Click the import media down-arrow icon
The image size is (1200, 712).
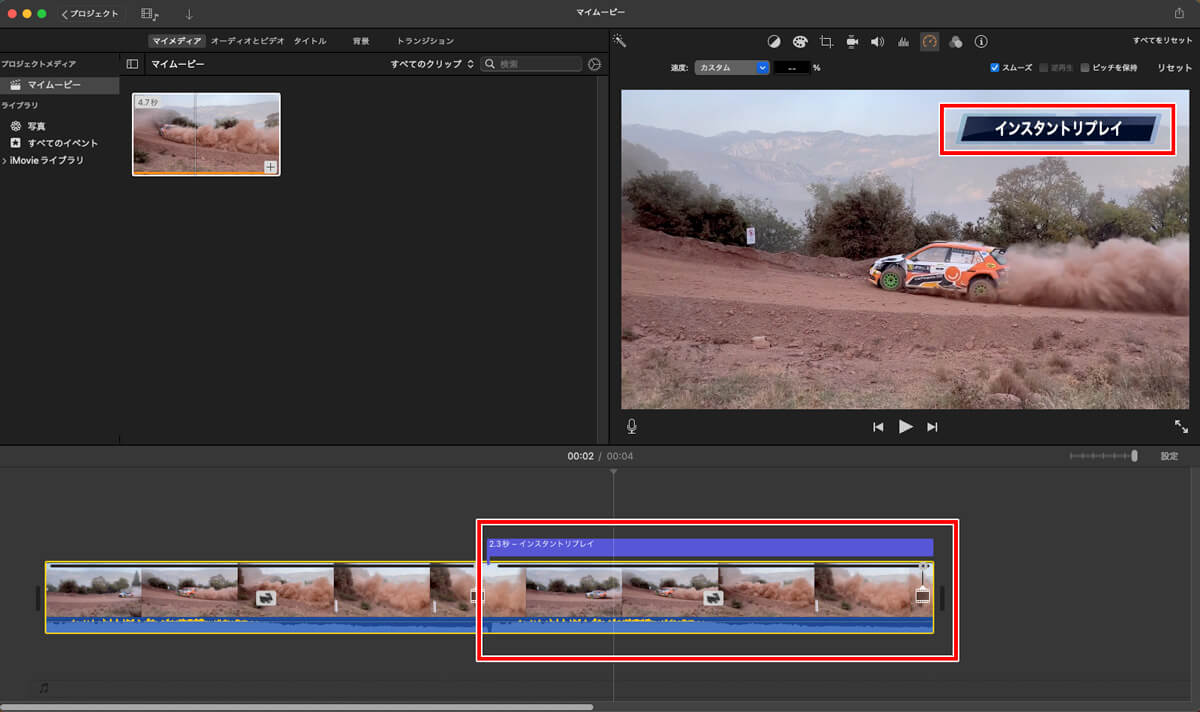189,14
